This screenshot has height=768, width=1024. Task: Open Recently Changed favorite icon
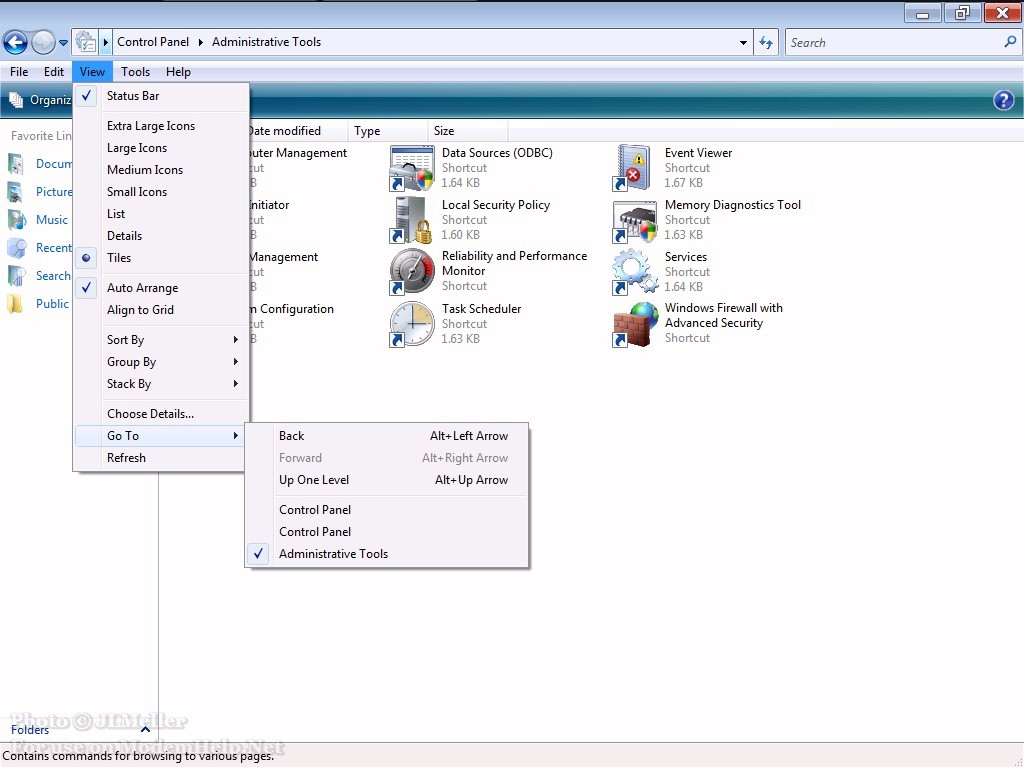click(16, 248)
